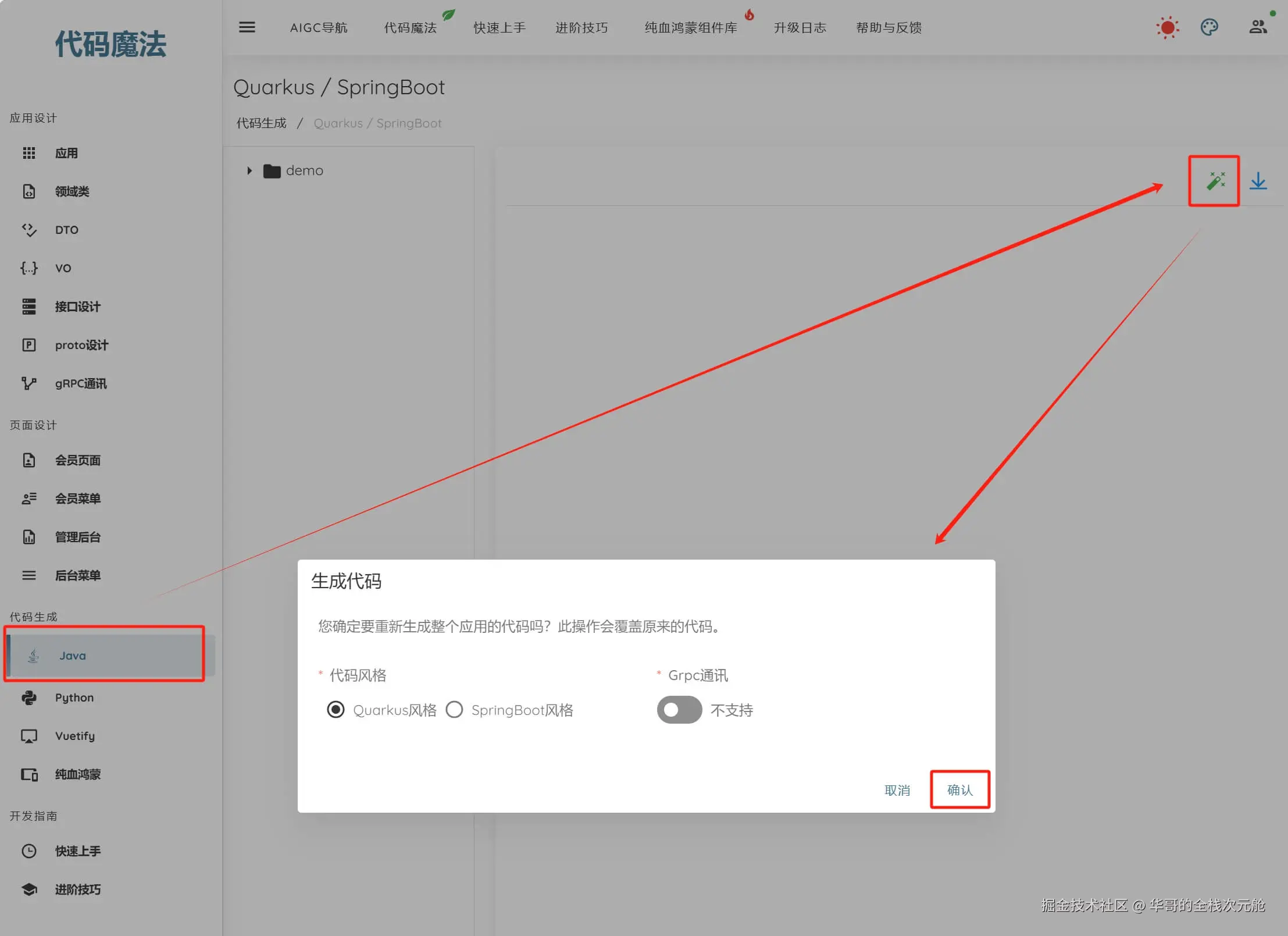This screenshot has width=1288, height=936.
Task: Open the color palette theme icon
Action: click(x=1209, y=27)
